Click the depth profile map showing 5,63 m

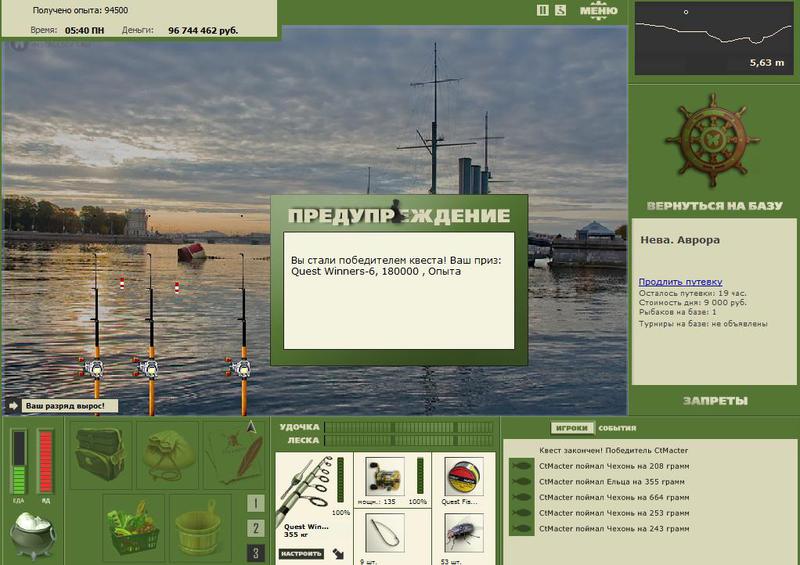714,39
